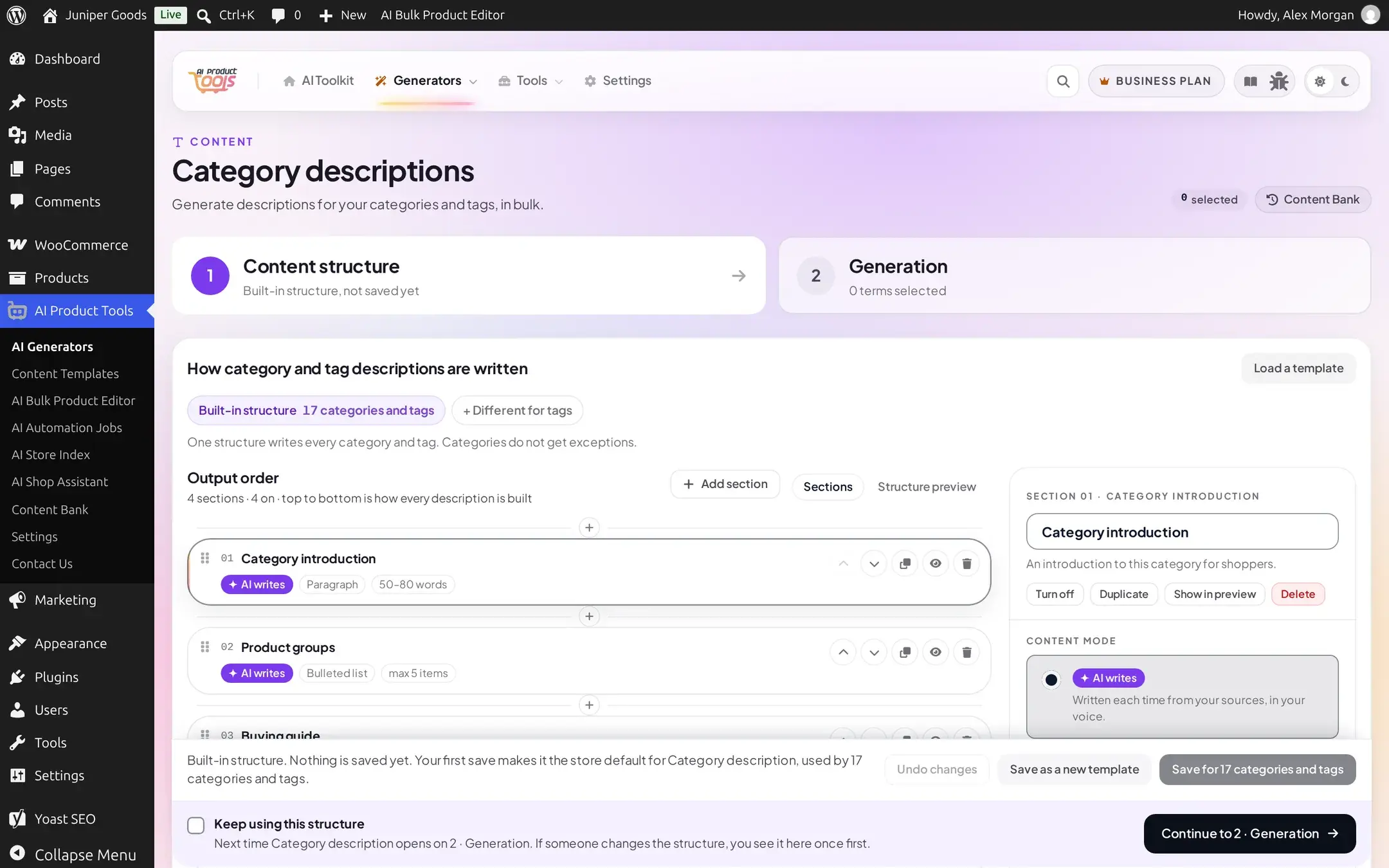Duplicate the Product groups section icon
This screenshot has height=868, width=1389.
tap(905, 652)
